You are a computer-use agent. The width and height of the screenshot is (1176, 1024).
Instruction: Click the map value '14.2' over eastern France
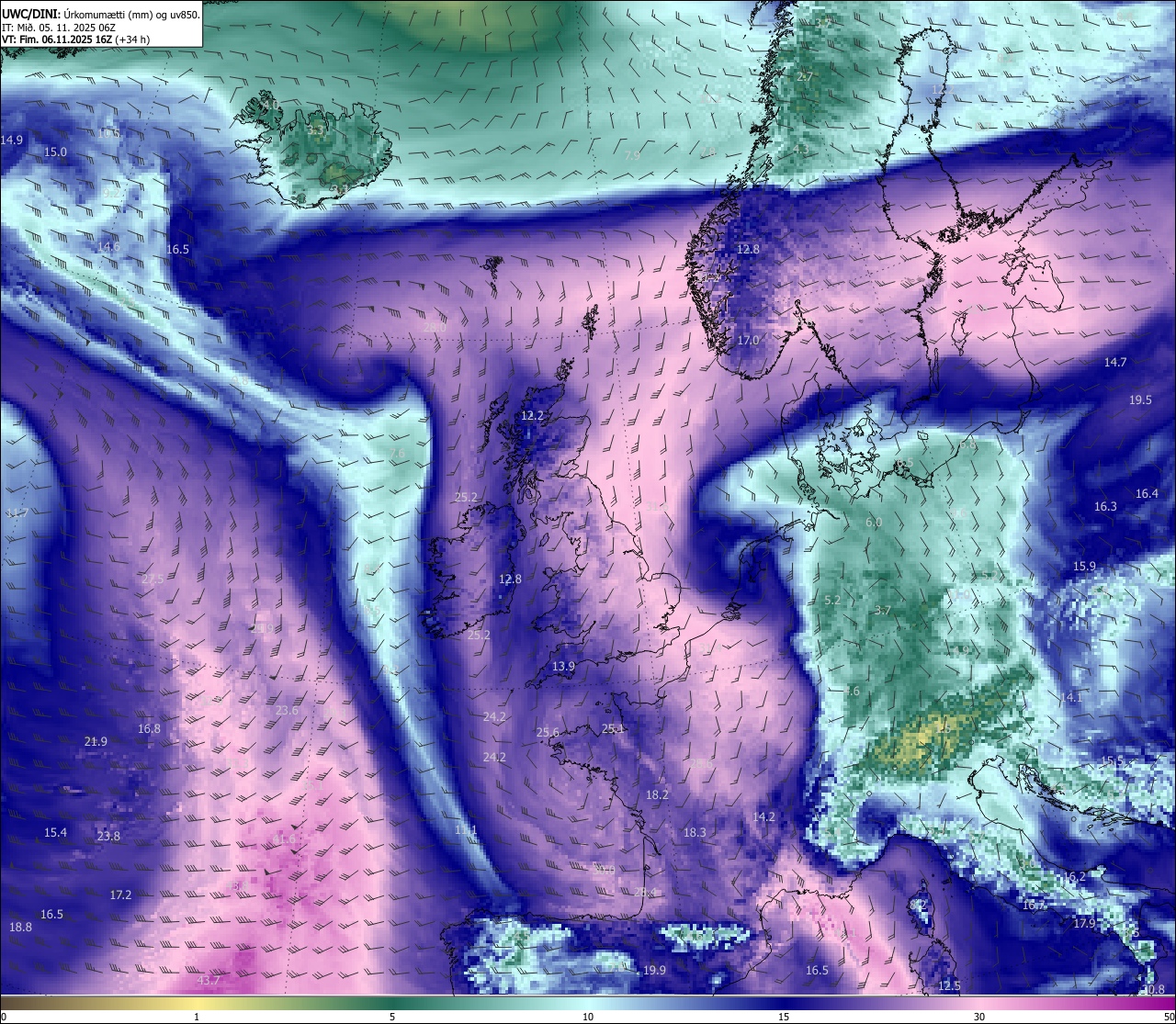point(763,817)
